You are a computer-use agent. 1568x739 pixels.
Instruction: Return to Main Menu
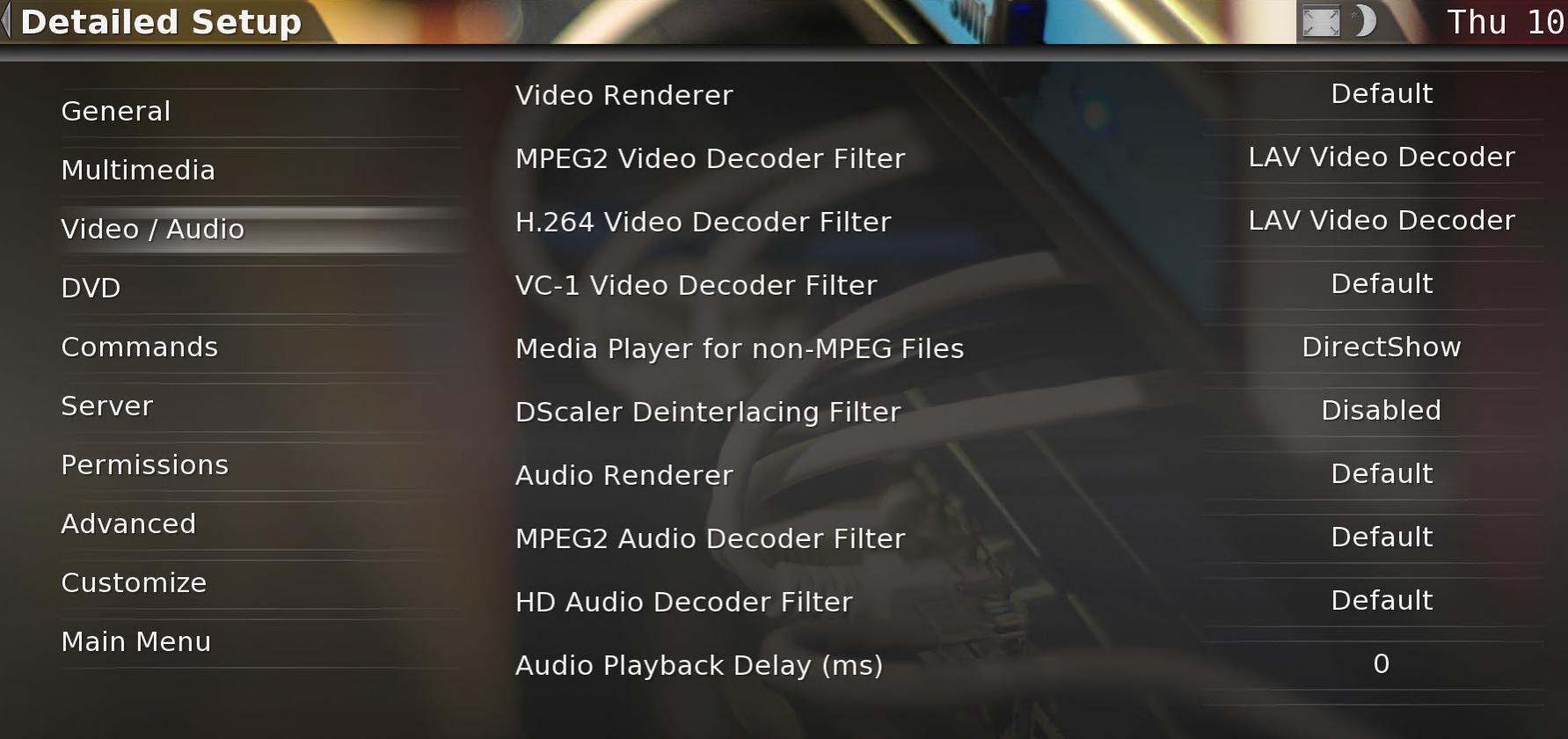click(x=260, y=642)
